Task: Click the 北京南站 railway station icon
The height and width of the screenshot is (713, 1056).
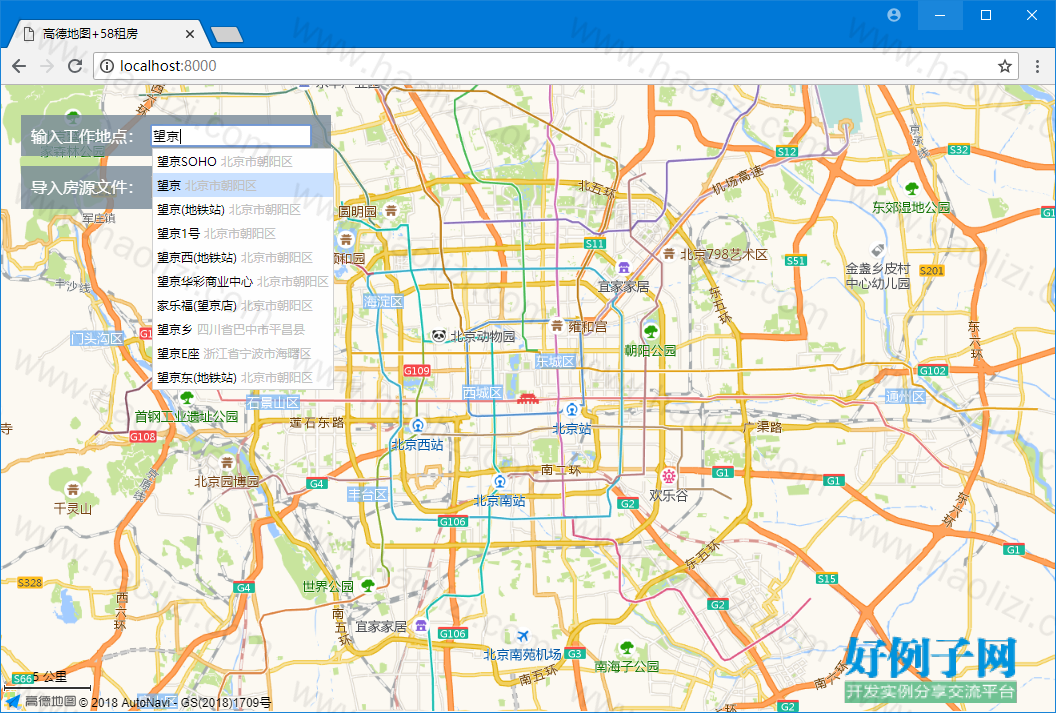Action: pyautogui.click(x=500, y=481)
